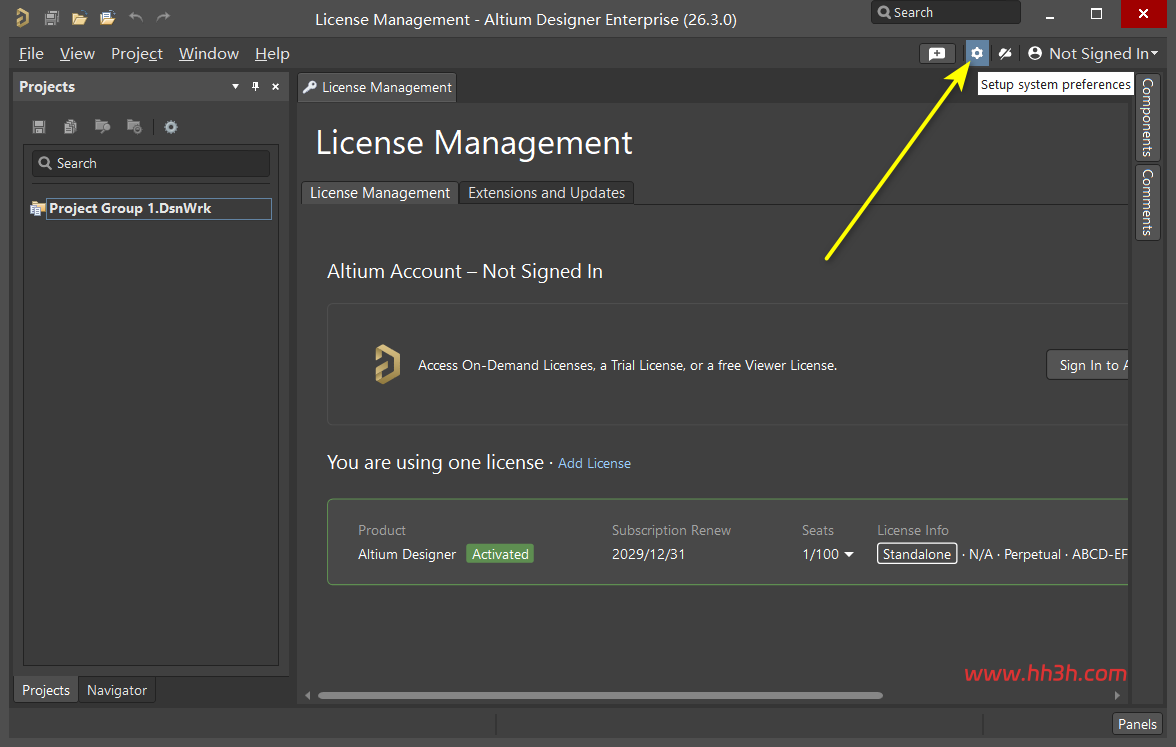Screen dimensions: 1176x747
Task: Click the undo arrow icon
Action: 136,17
